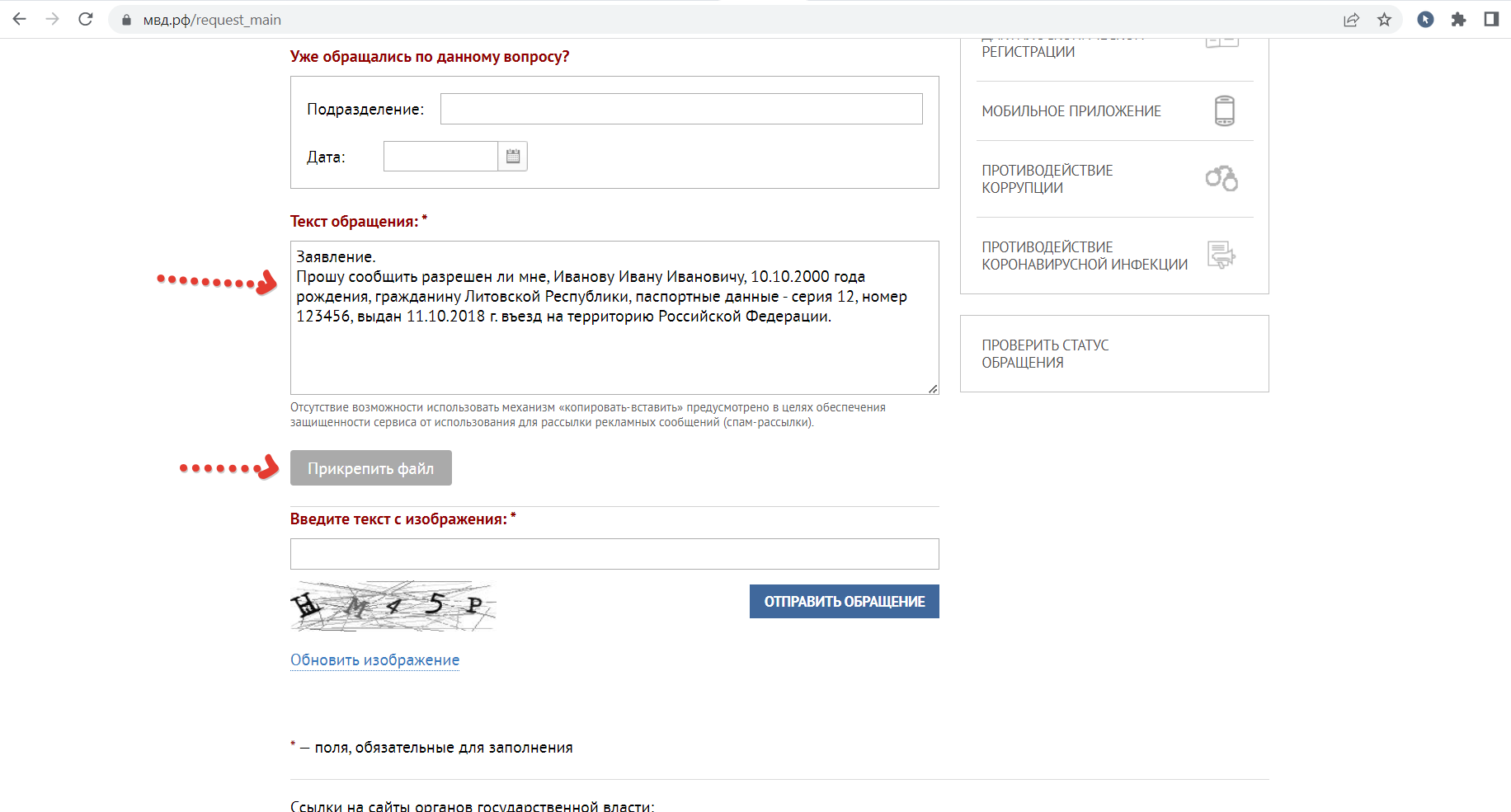
Task: Click the coronavirus counteraction document icon
Action: [1221, 255]
